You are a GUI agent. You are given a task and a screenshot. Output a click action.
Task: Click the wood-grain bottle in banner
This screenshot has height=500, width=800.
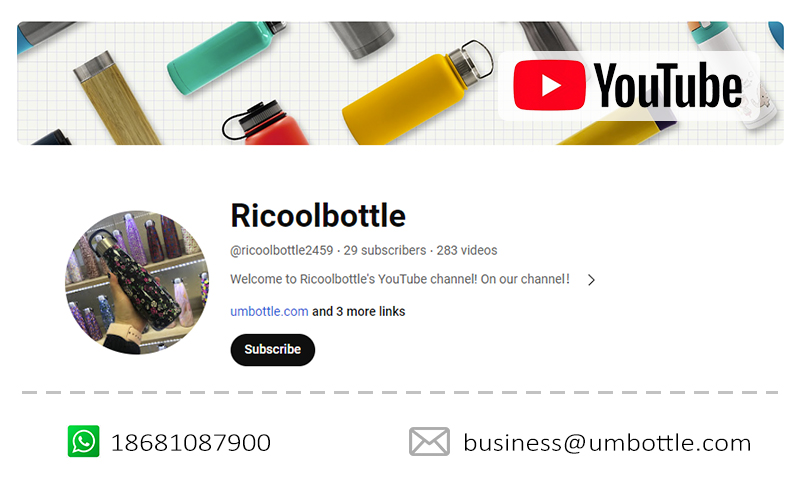pyautogui.click(x=117, y=99)
